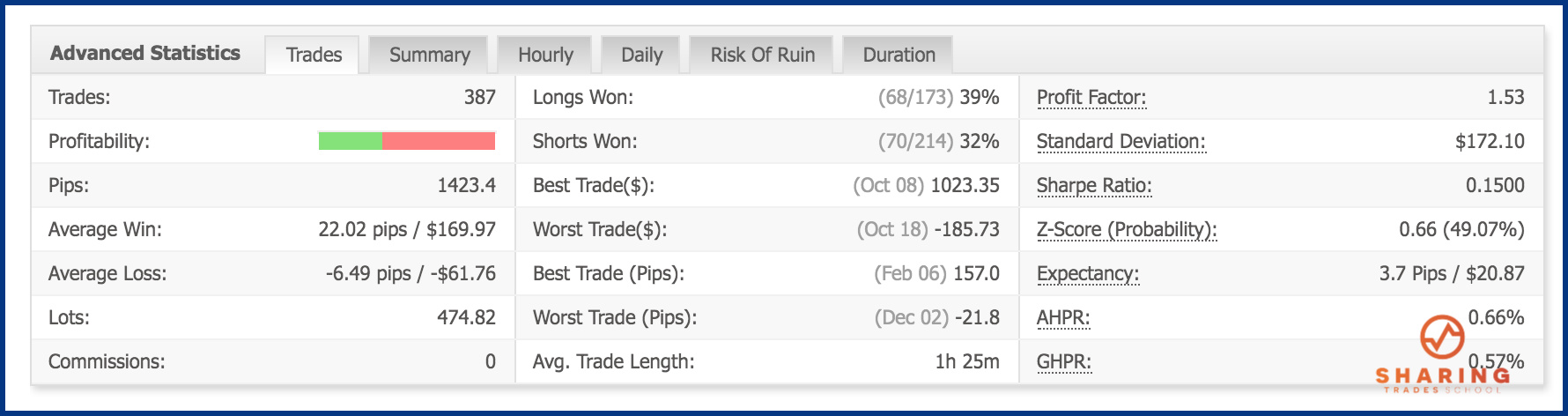This screenshot has height=416, width=1568.
Task: Open the Daily statistics tab
Action: [x=641, y=55]
